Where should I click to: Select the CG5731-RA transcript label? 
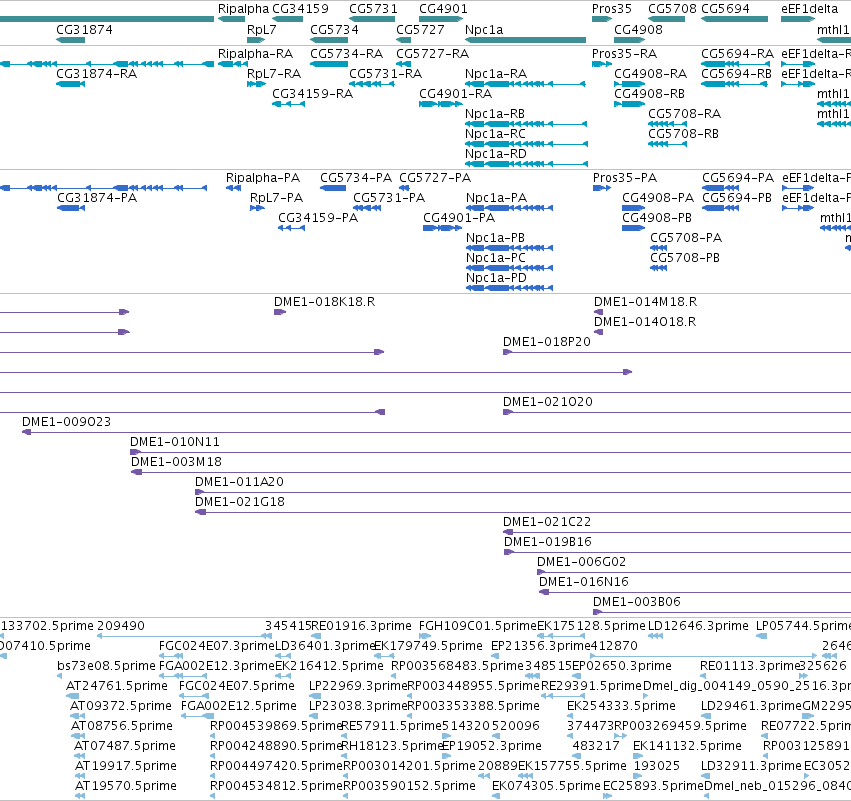(385, 74)
